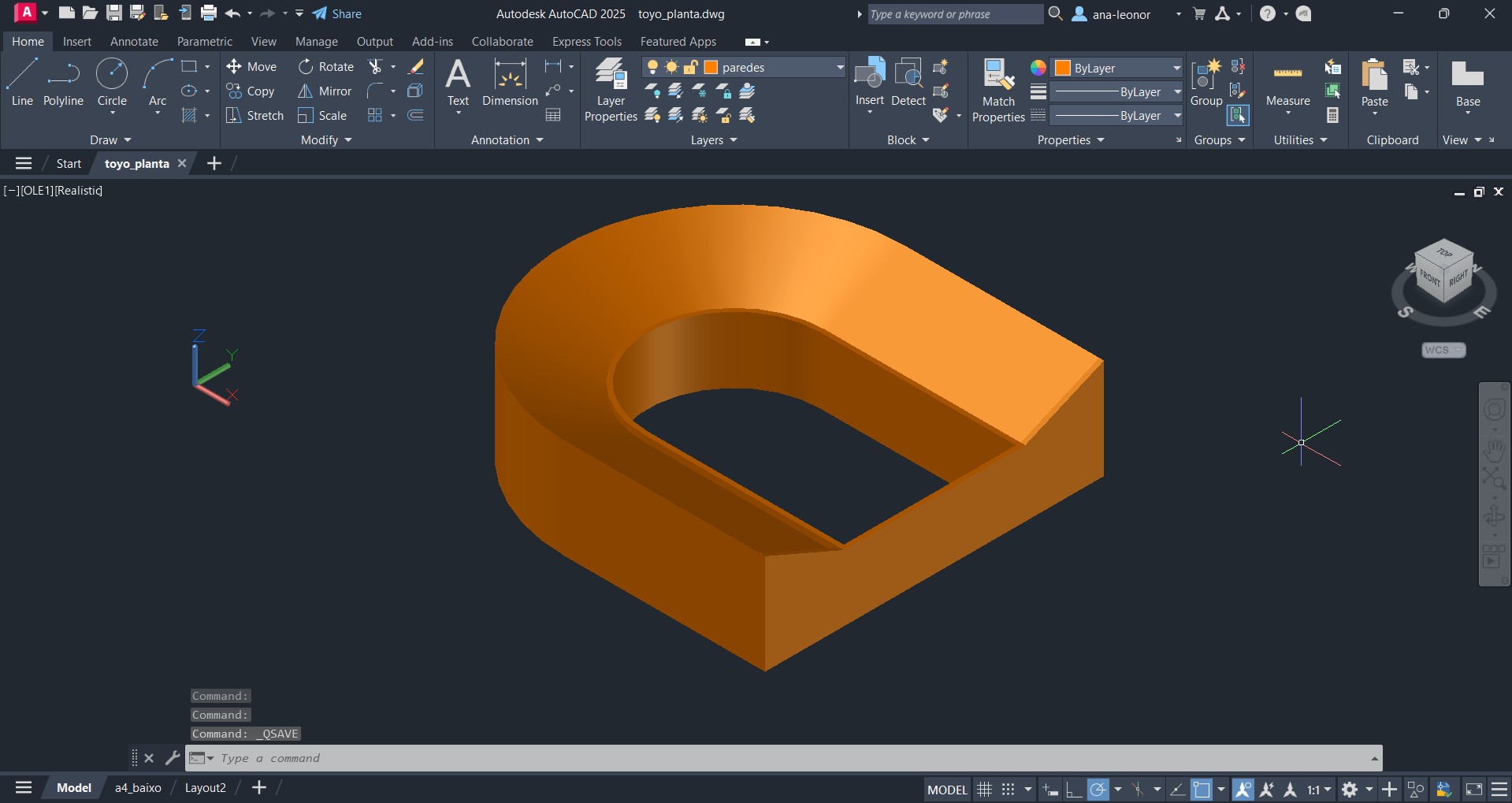The height and width of the screenshot is (803, 1512).
Task: Open the workspace switching gear icon
Action: 1350,790
